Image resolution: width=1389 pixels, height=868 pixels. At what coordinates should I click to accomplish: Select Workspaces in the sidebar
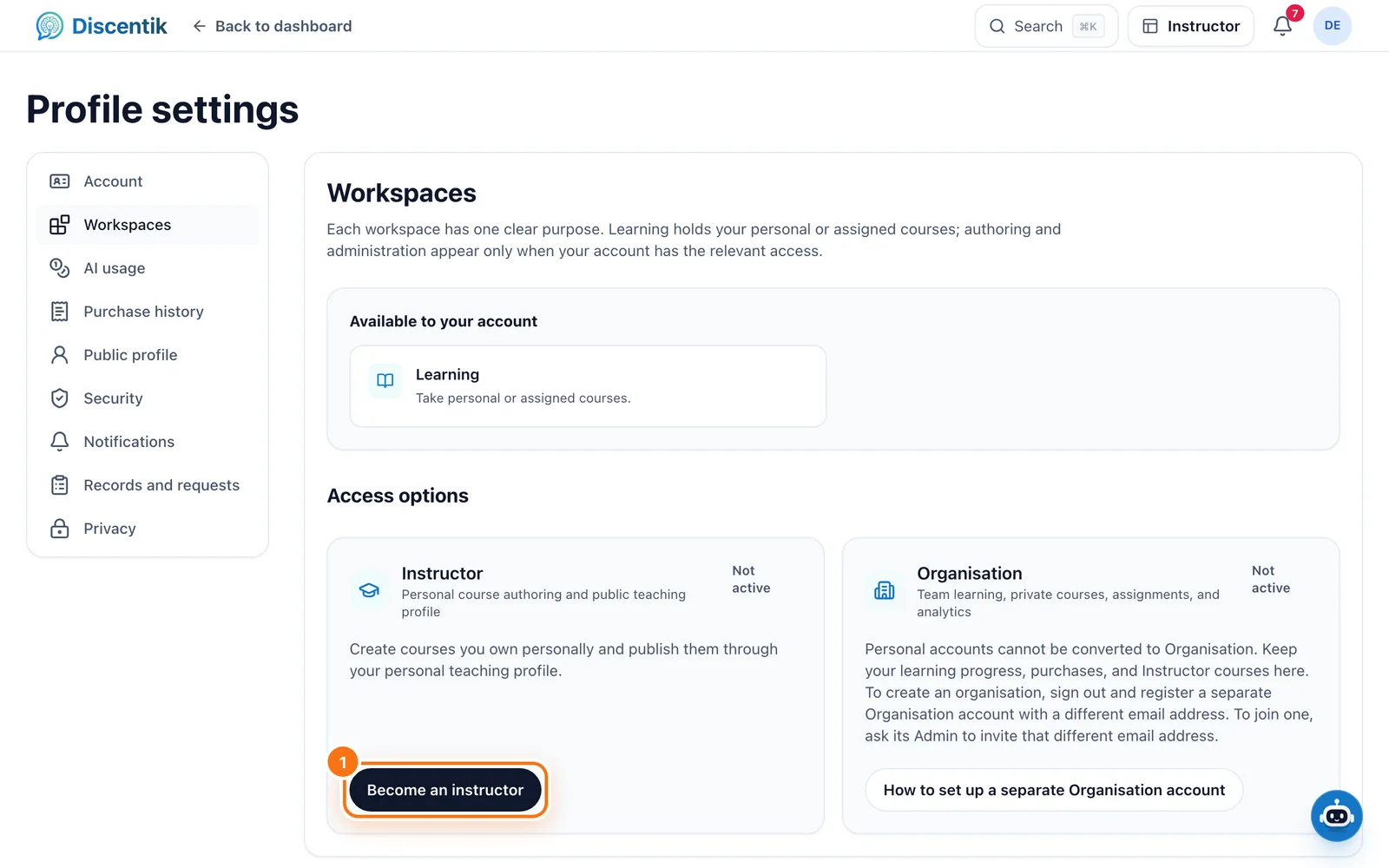(x=148, y=225)
